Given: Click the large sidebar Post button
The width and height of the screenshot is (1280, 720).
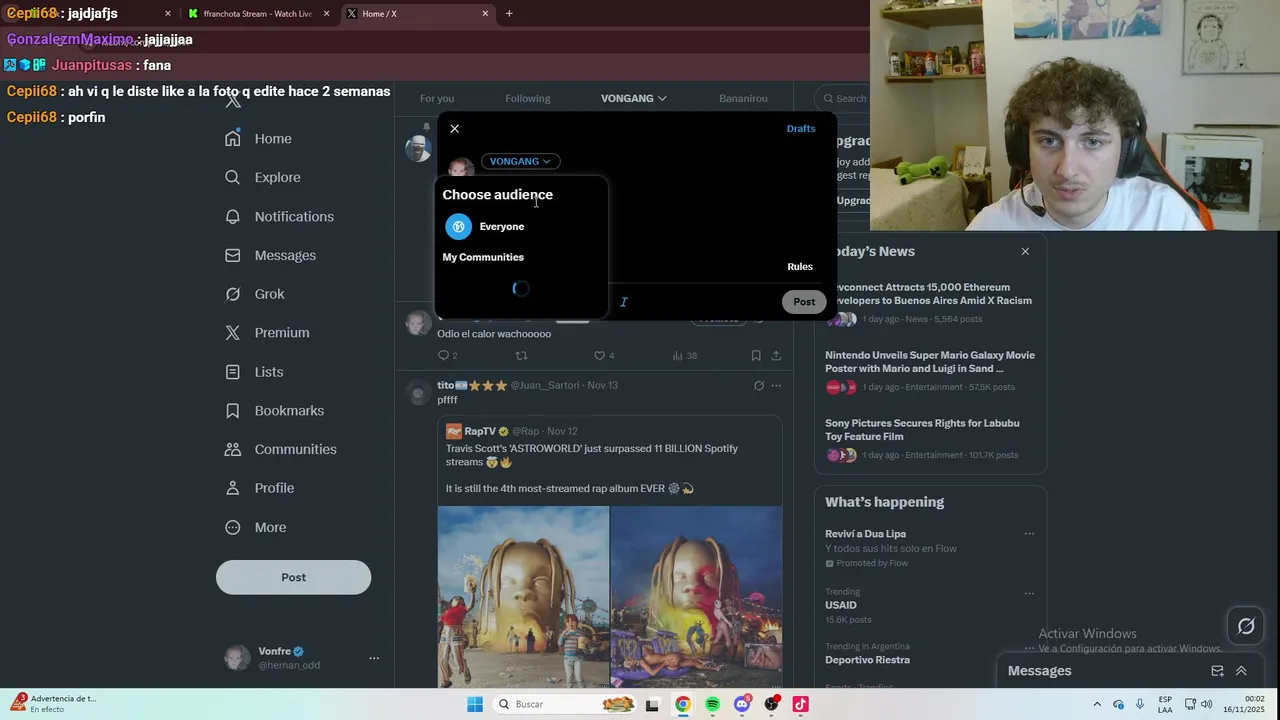Looking at the screenshot, I should (293, 577).
